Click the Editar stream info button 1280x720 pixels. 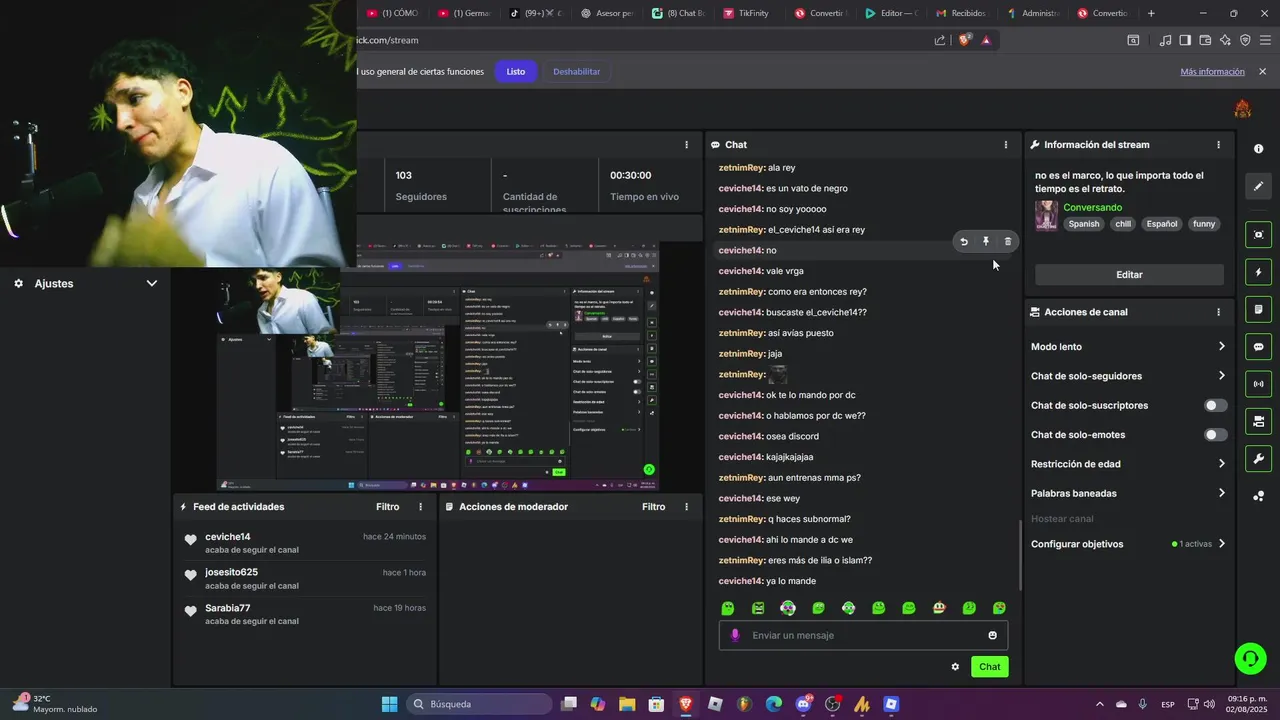coord(1129,275)
